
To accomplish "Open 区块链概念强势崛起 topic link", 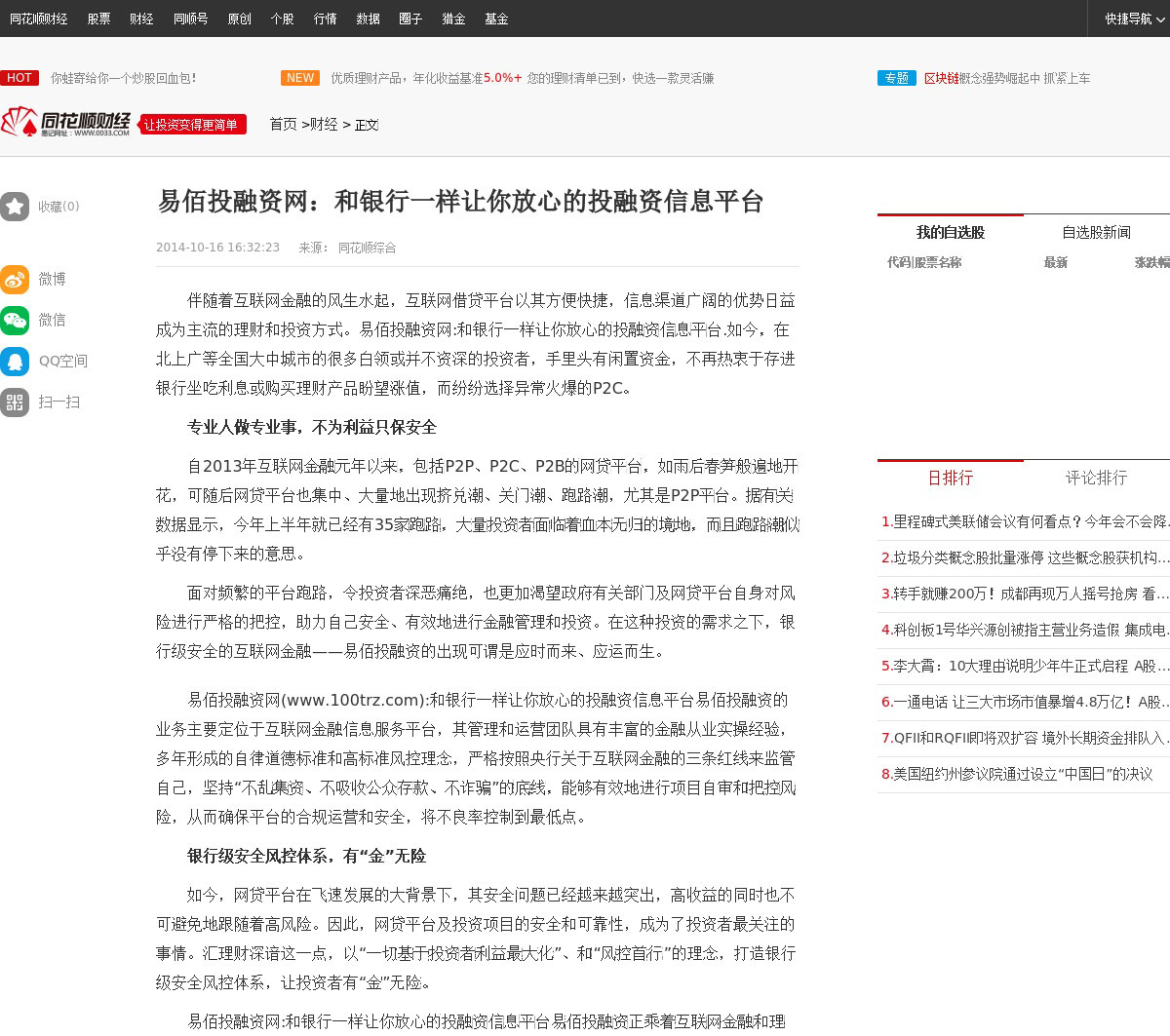I will click(x=1006, y=78).
